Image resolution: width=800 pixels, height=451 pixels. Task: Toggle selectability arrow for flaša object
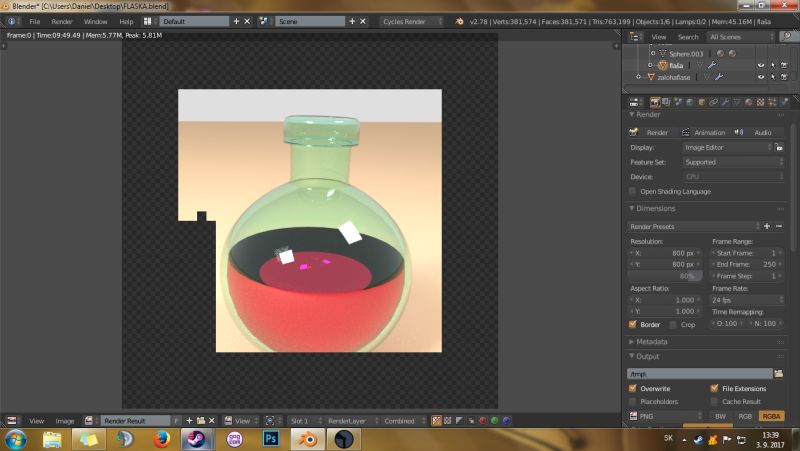(x=772, y=65)
